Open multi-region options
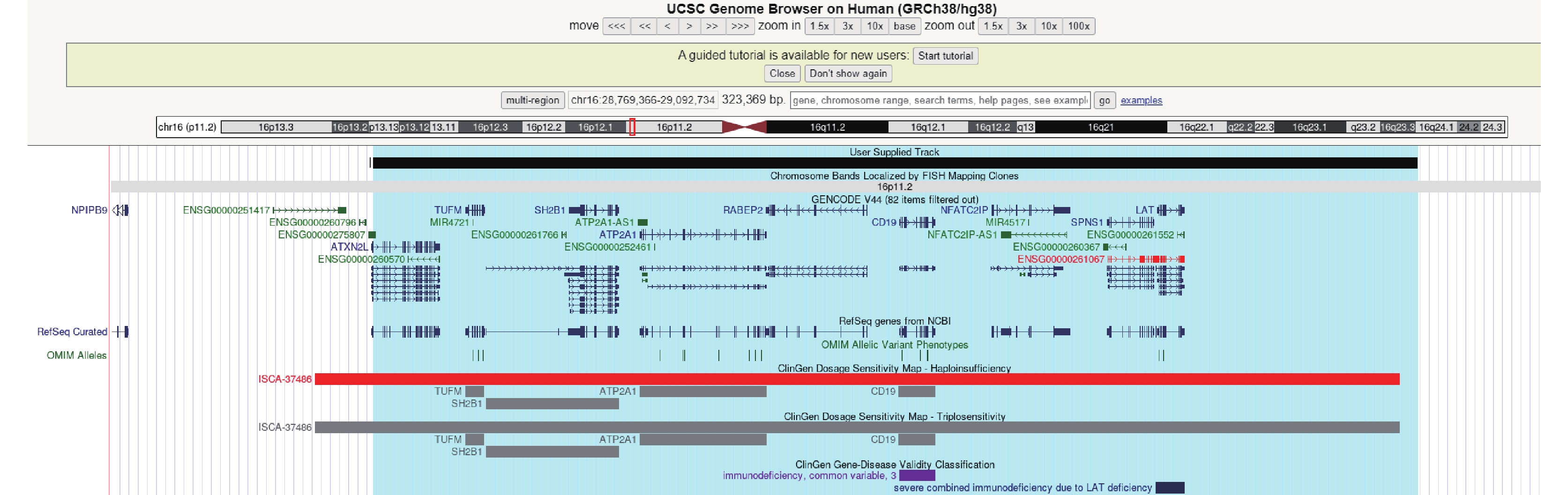Image resolution: width=1568 pixels, height=495 pixels. pyautogui.click(x=533, y=100)
